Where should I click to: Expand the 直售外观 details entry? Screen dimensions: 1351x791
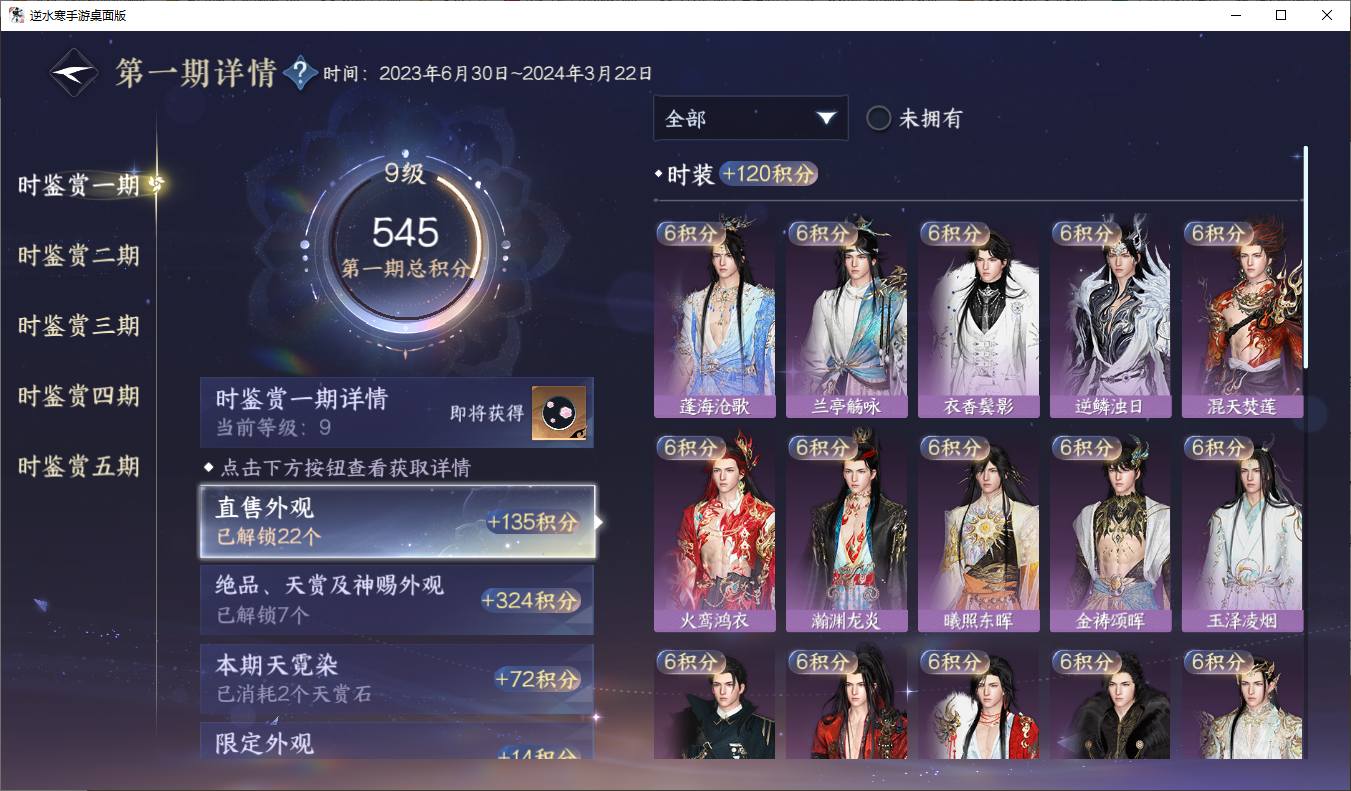pyautogui.click(x=397, y=521)
